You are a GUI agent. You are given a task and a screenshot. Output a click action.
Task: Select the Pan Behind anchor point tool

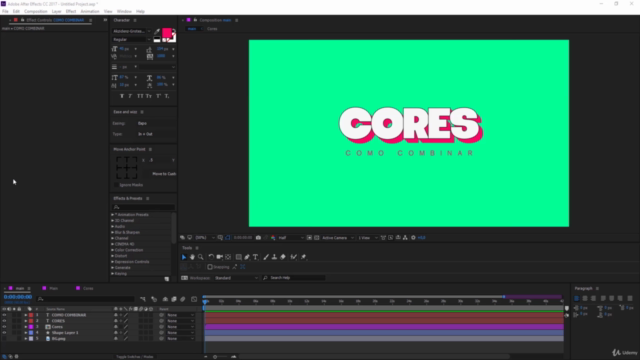[x=228, y=257]
